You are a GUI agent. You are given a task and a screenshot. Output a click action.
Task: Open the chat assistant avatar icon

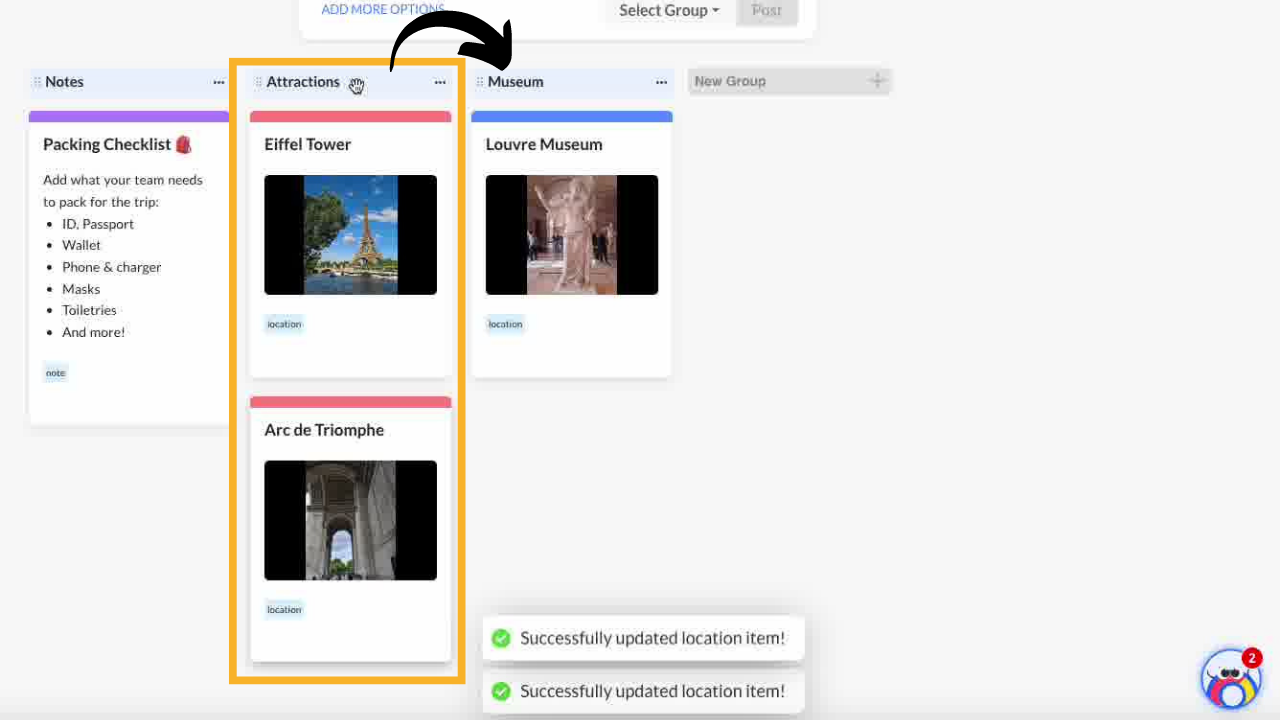(x=1230, y=679)
